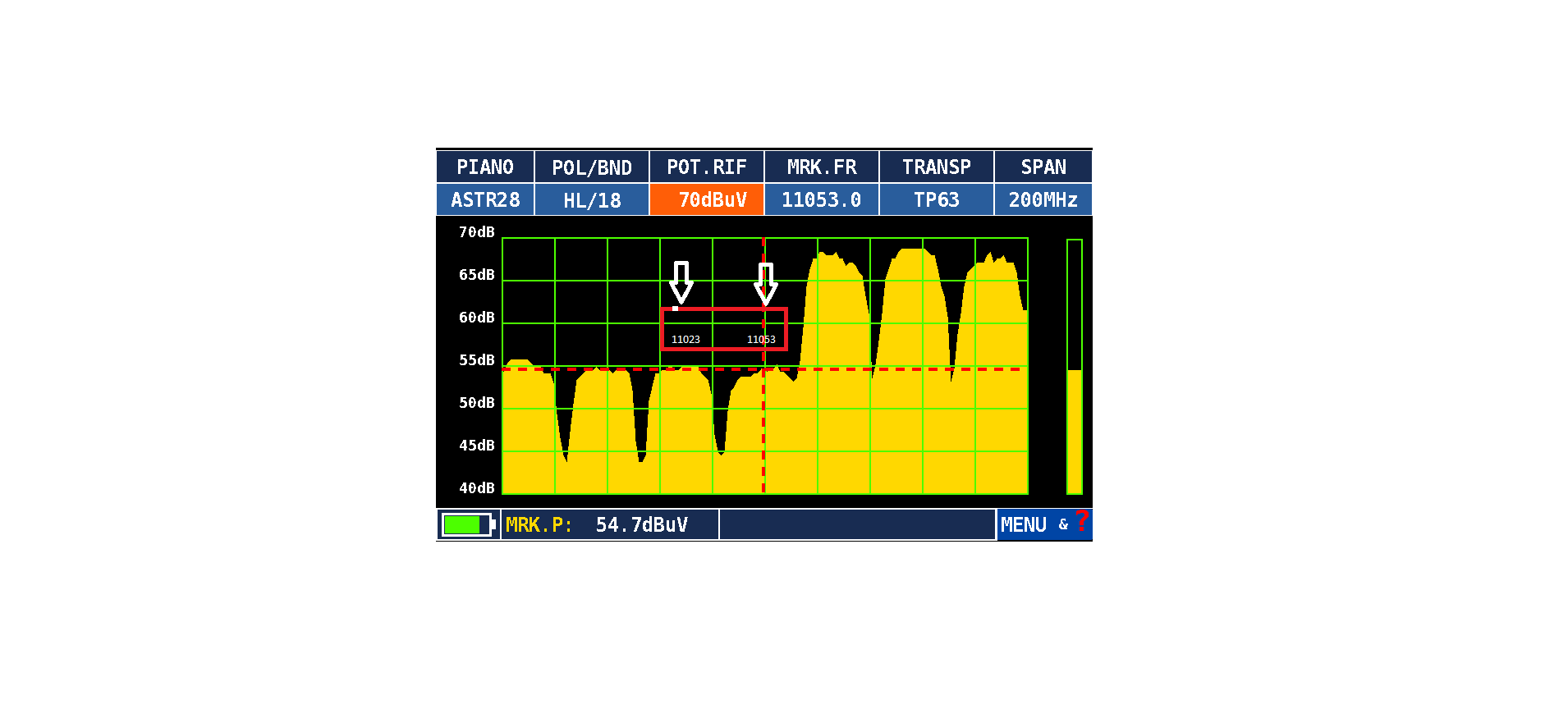This screenshot has height=709, width=1568.
Task: Select the POL/BND header cell
Action: [592, 167]
